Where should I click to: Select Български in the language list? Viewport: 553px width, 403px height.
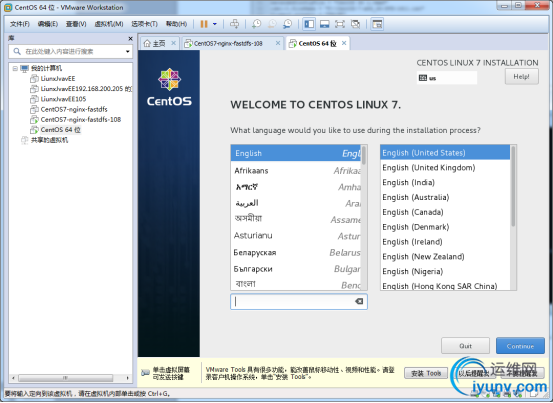click(x=296, y=269)
